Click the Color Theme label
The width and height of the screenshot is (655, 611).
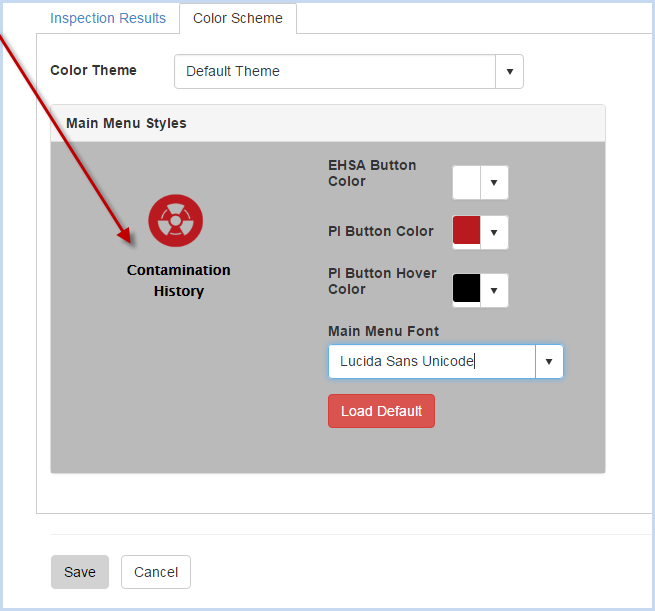click(x=93, y=70)
